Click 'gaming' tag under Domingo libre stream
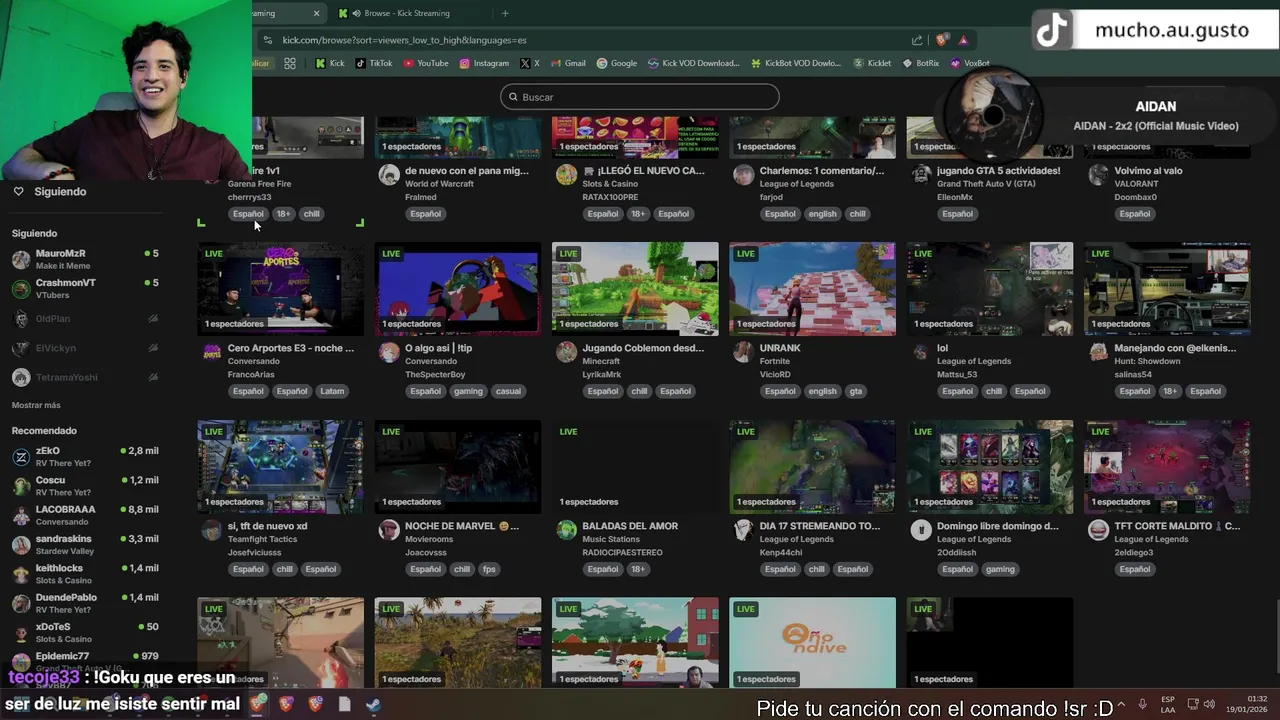Image resolution: width=1280 pixels, height=720 pixels. [1000, 569]
